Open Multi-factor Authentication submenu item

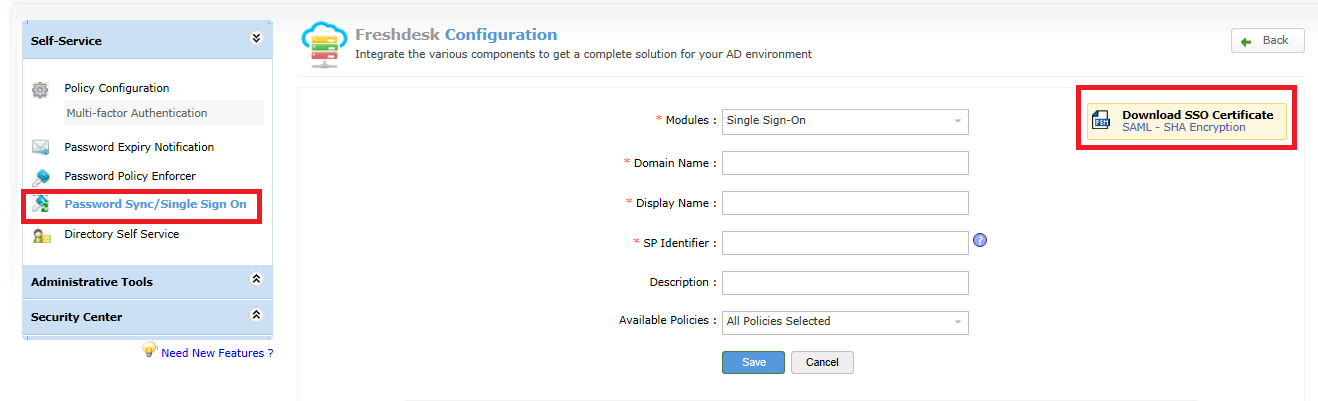(x=137, y=113)
